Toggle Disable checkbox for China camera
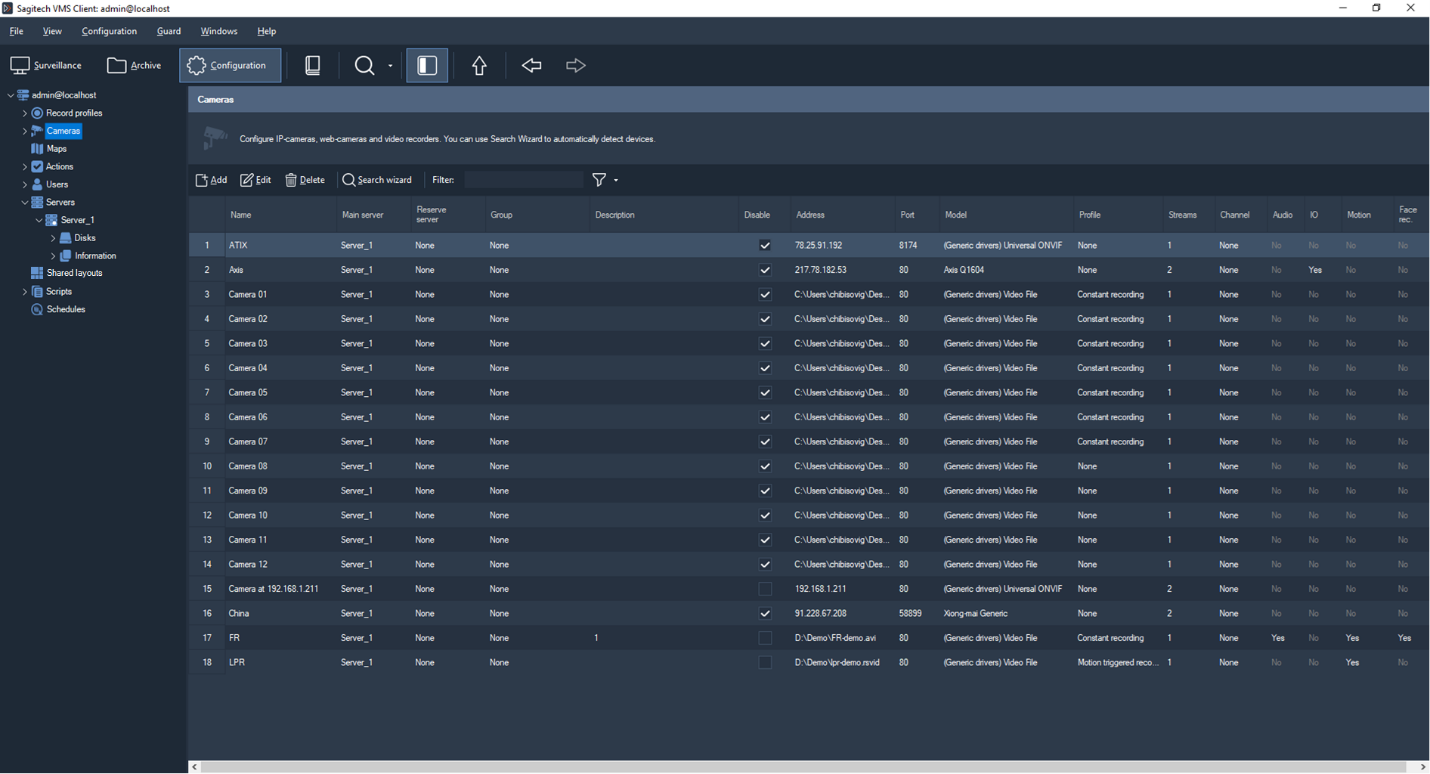The width and height of the screenshot is (1430, 774). click(x=765, y=613)
